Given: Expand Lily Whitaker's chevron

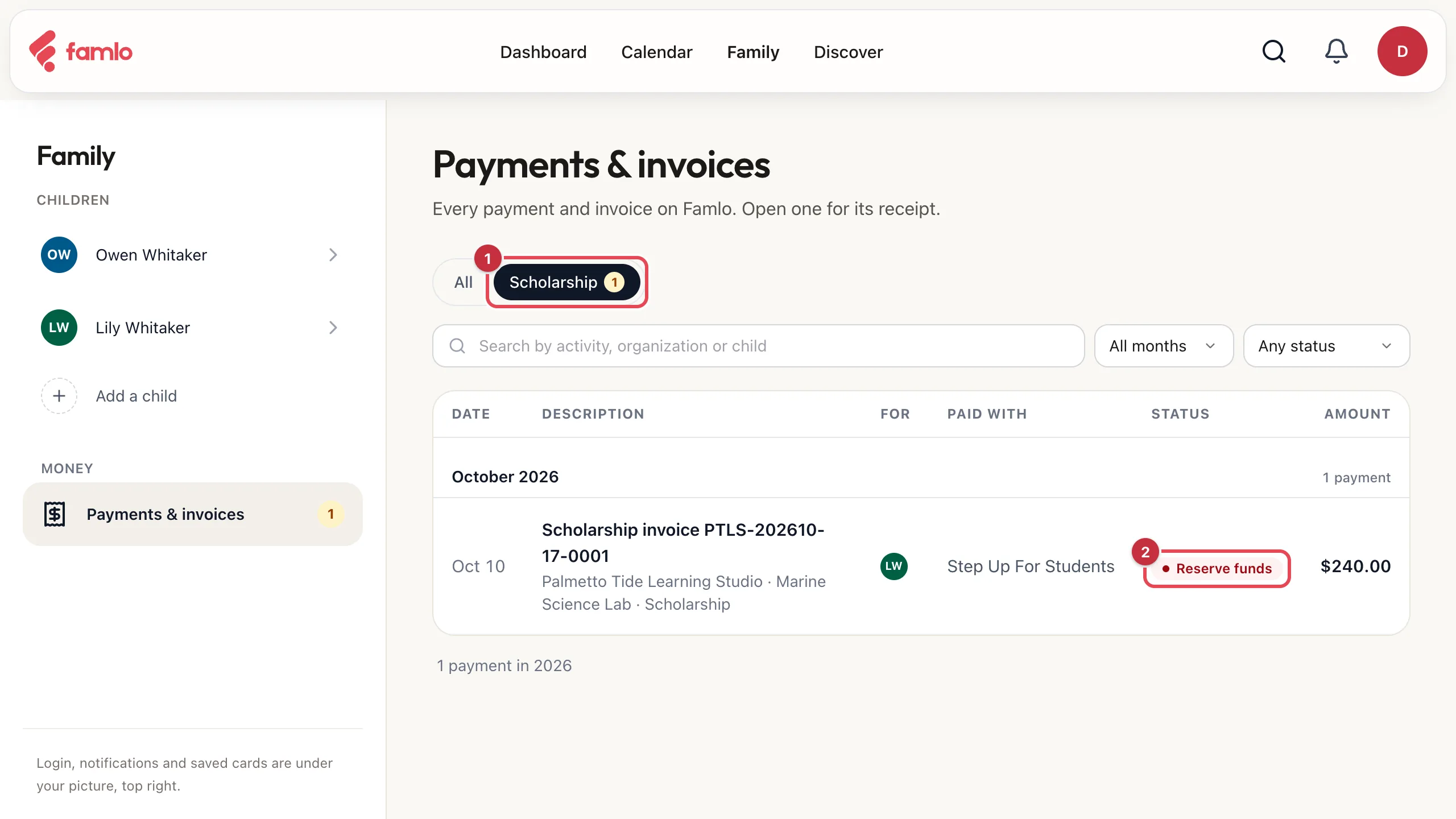Looking at the screenshot, I should coord(333,328).
